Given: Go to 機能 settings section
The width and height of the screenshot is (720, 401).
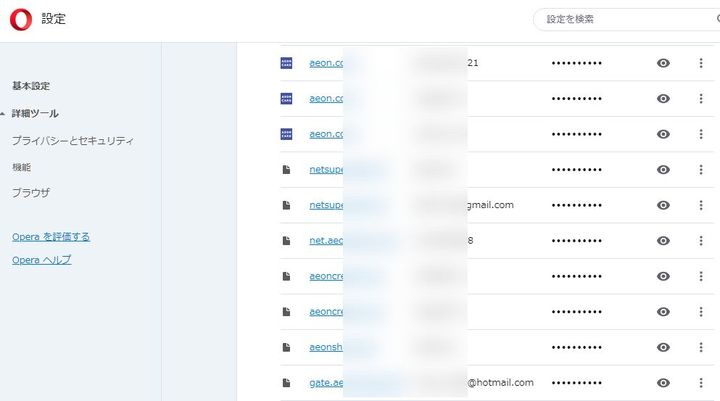Looking at the screenshot, I should click(x=22, y=167).
